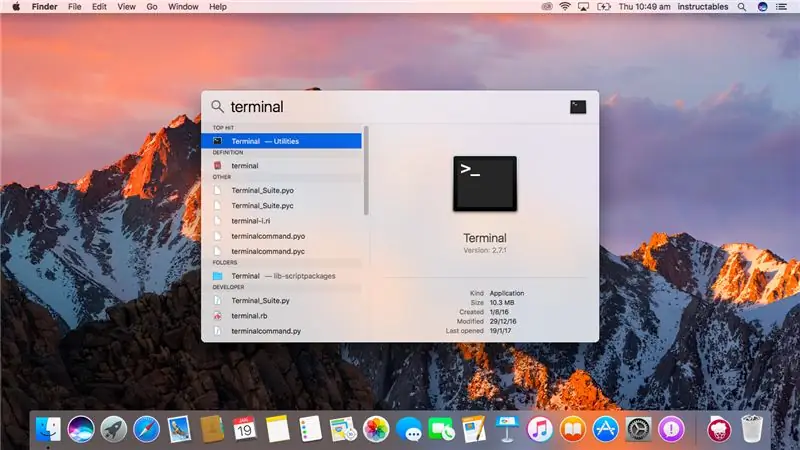Open Pages document-and-pen icon in Dock

[474, 429]
